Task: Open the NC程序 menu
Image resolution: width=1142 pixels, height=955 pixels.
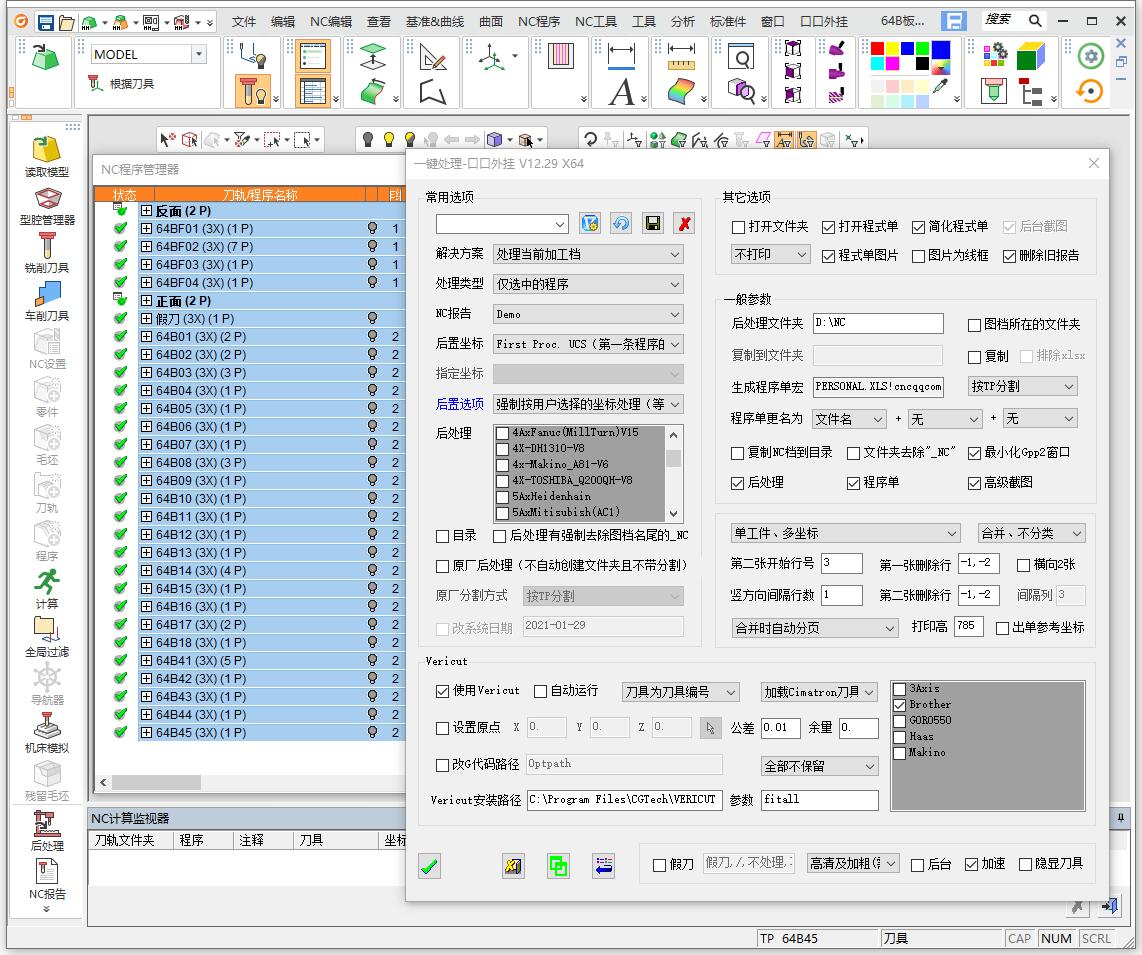Action: point(538,21)
